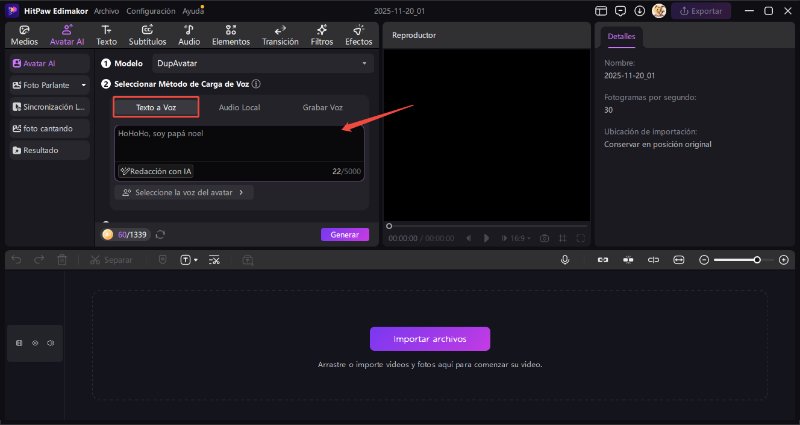Open the layout switch icon in title bar

[x=599, y=11]
